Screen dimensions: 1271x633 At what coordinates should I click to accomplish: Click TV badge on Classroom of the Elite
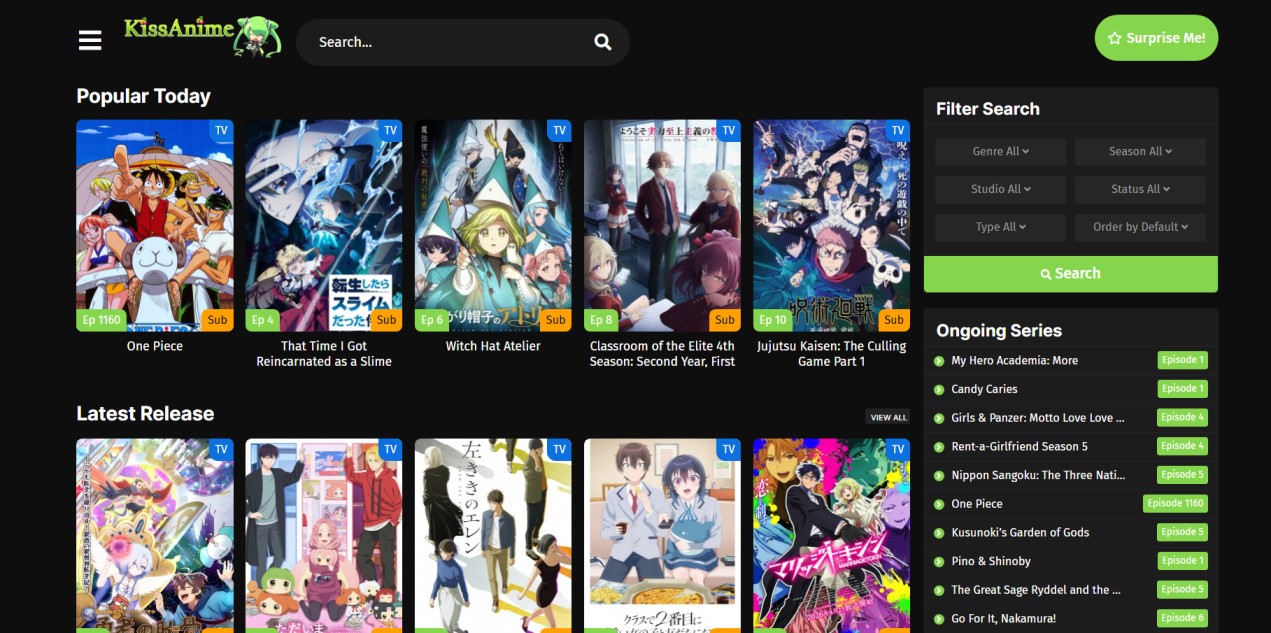728,130
